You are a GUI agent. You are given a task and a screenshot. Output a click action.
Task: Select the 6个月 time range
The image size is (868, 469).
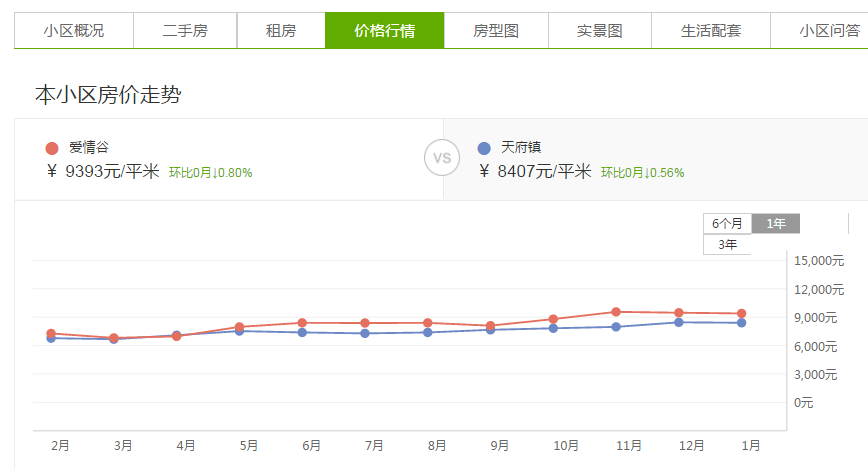click(x=727, y=224)
